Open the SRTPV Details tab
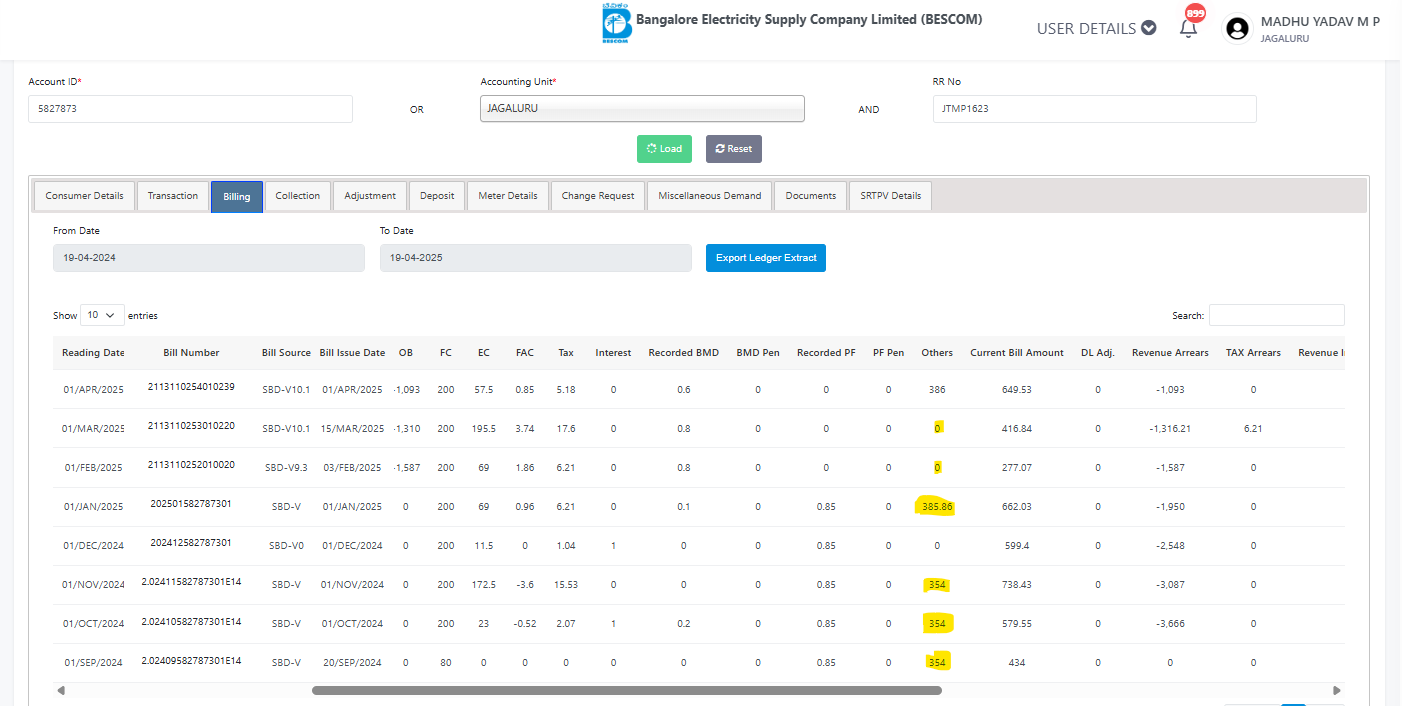 (891, 196)
